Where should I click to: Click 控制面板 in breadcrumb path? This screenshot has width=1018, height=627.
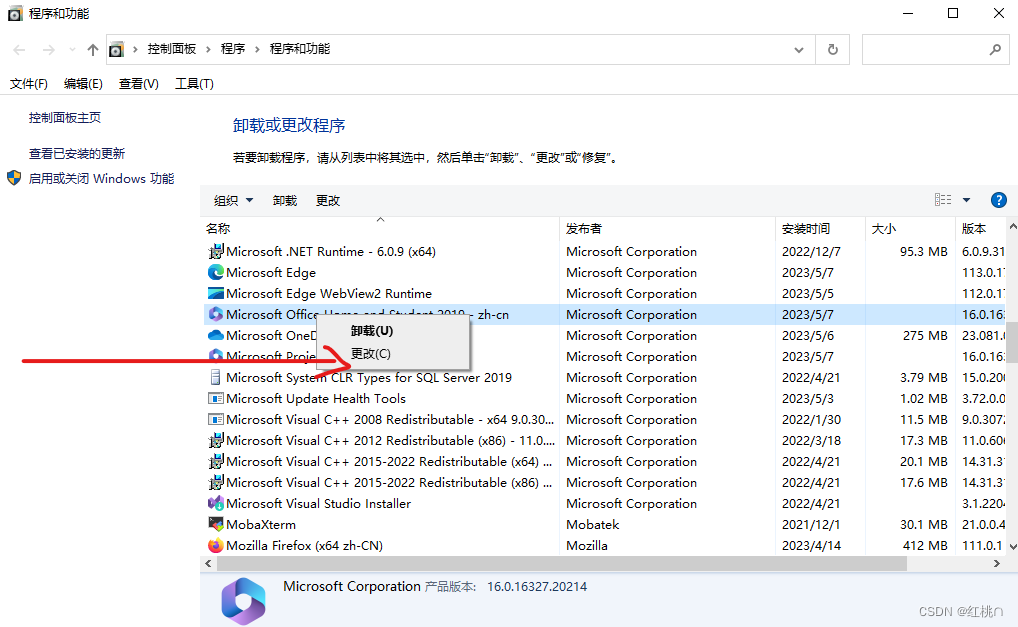point(171,49)
